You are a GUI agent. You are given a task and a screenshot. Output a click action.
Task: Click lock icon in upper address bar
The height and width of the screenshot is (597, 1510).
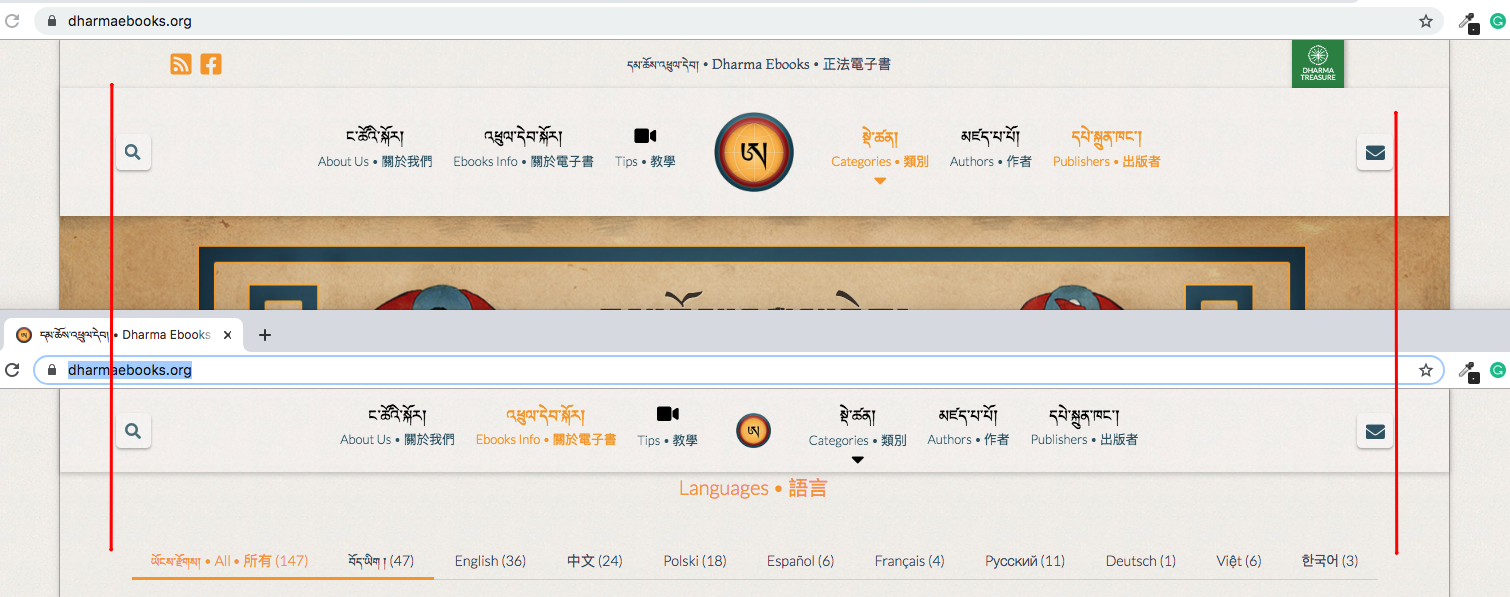(53, 21)
